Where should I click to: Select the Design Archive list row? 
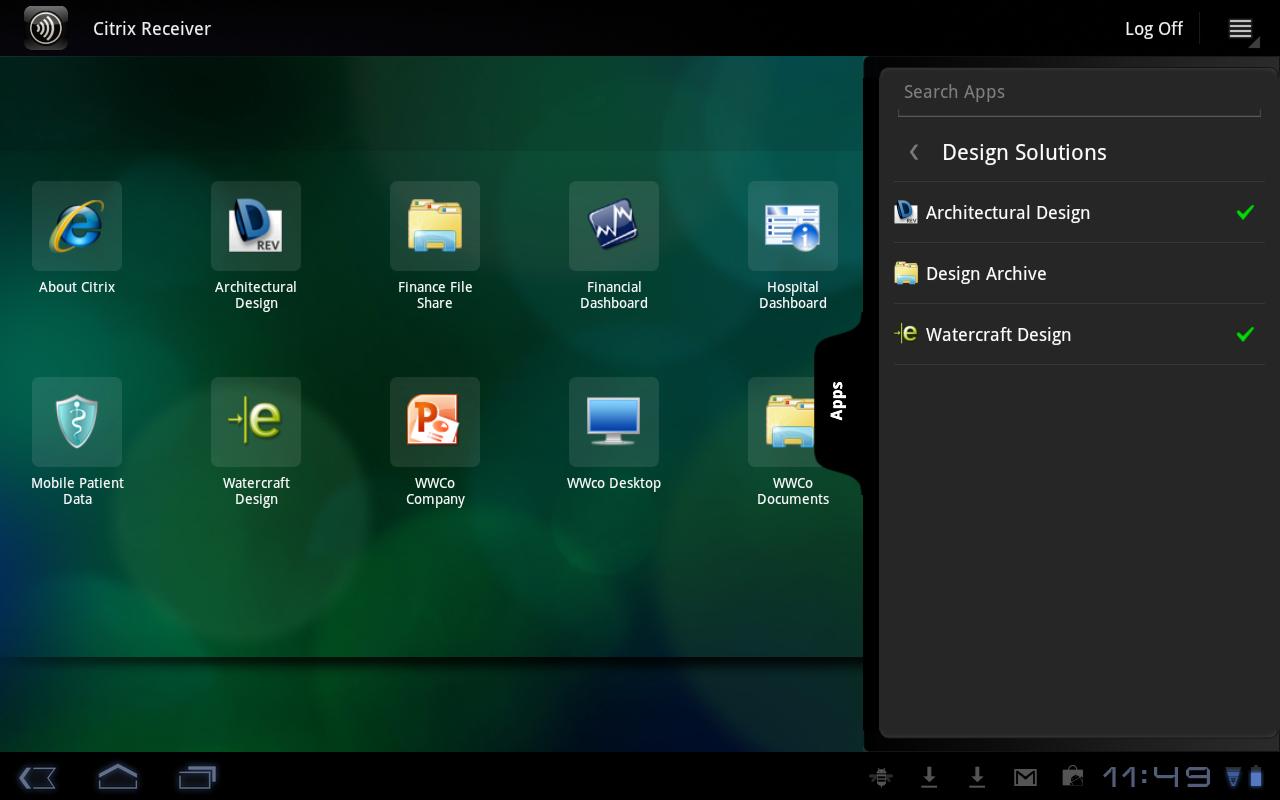(1079, 273)
